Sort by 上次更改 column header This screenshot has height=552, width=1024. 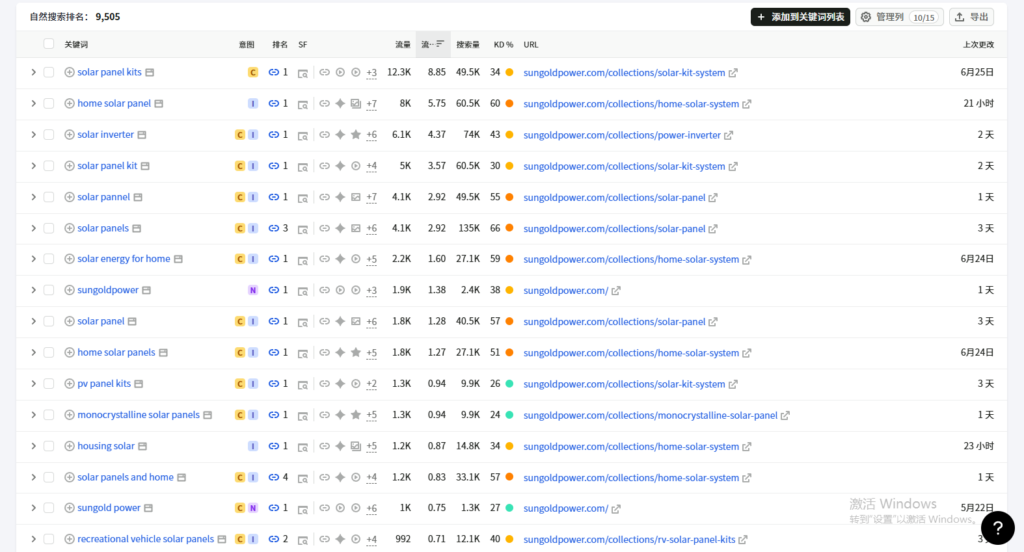(978, 44)
